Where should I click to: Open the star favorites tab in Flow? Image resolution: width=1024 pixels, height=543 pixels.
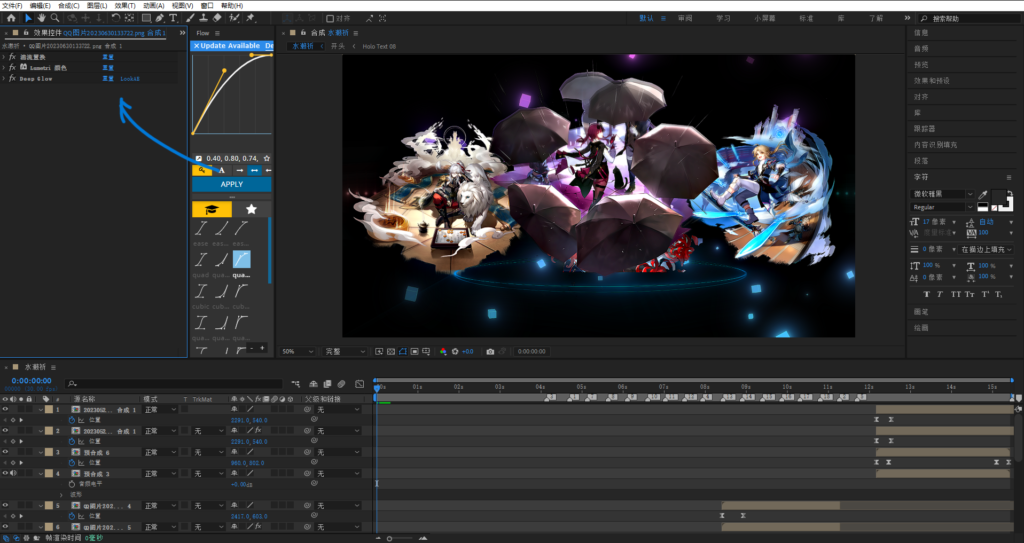point(251,209)
